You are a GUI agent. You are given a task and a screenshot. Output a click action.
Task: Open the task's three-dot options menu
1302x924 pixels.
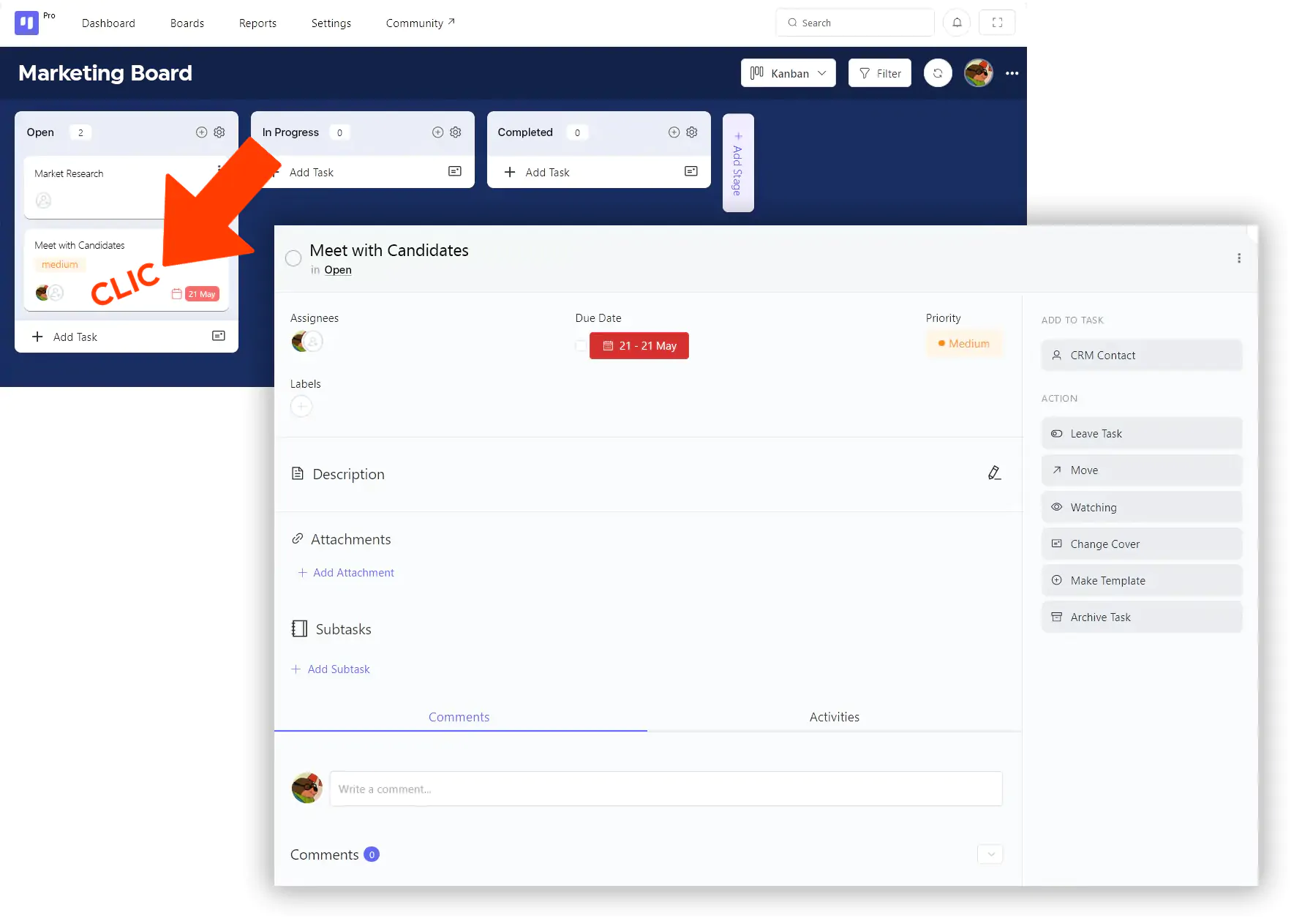pyautogui.click(x=1238, y=258)
